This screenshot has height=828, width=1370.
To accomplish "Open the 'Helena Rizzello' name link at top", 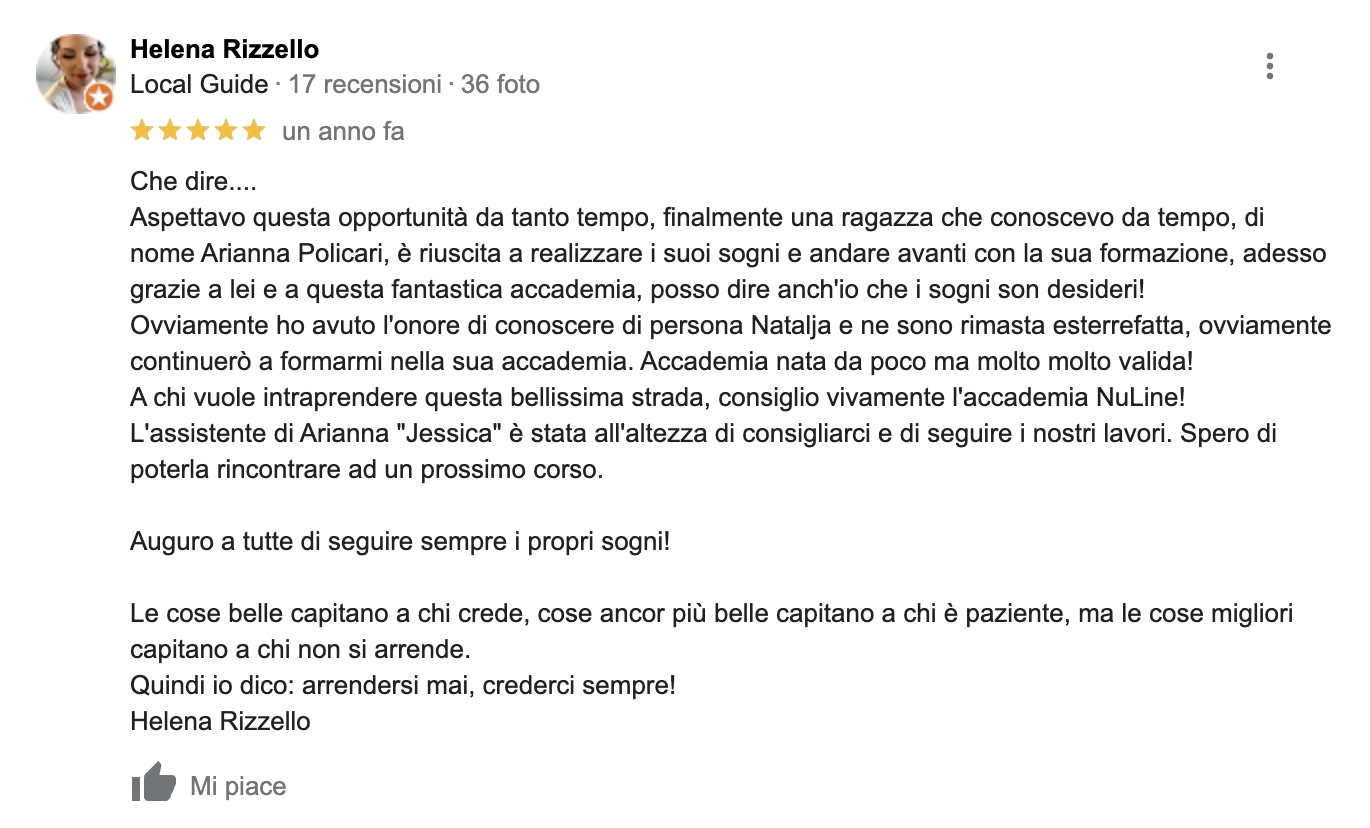I will coord(225,49).
